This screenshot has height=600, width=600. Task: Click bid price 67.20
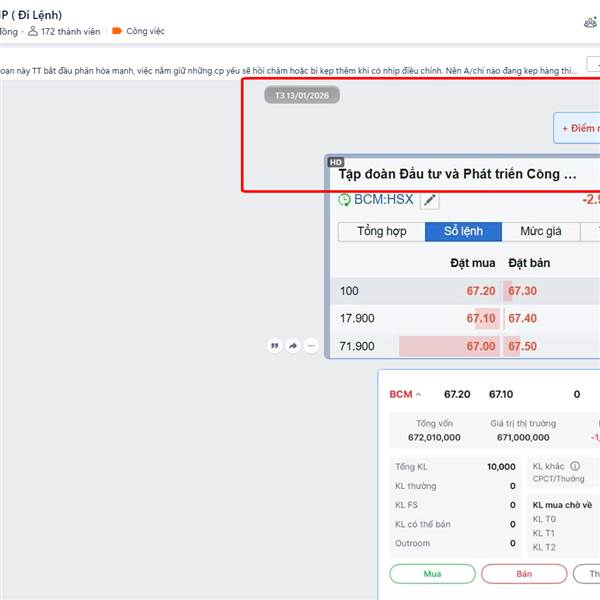tap(481, 291)
